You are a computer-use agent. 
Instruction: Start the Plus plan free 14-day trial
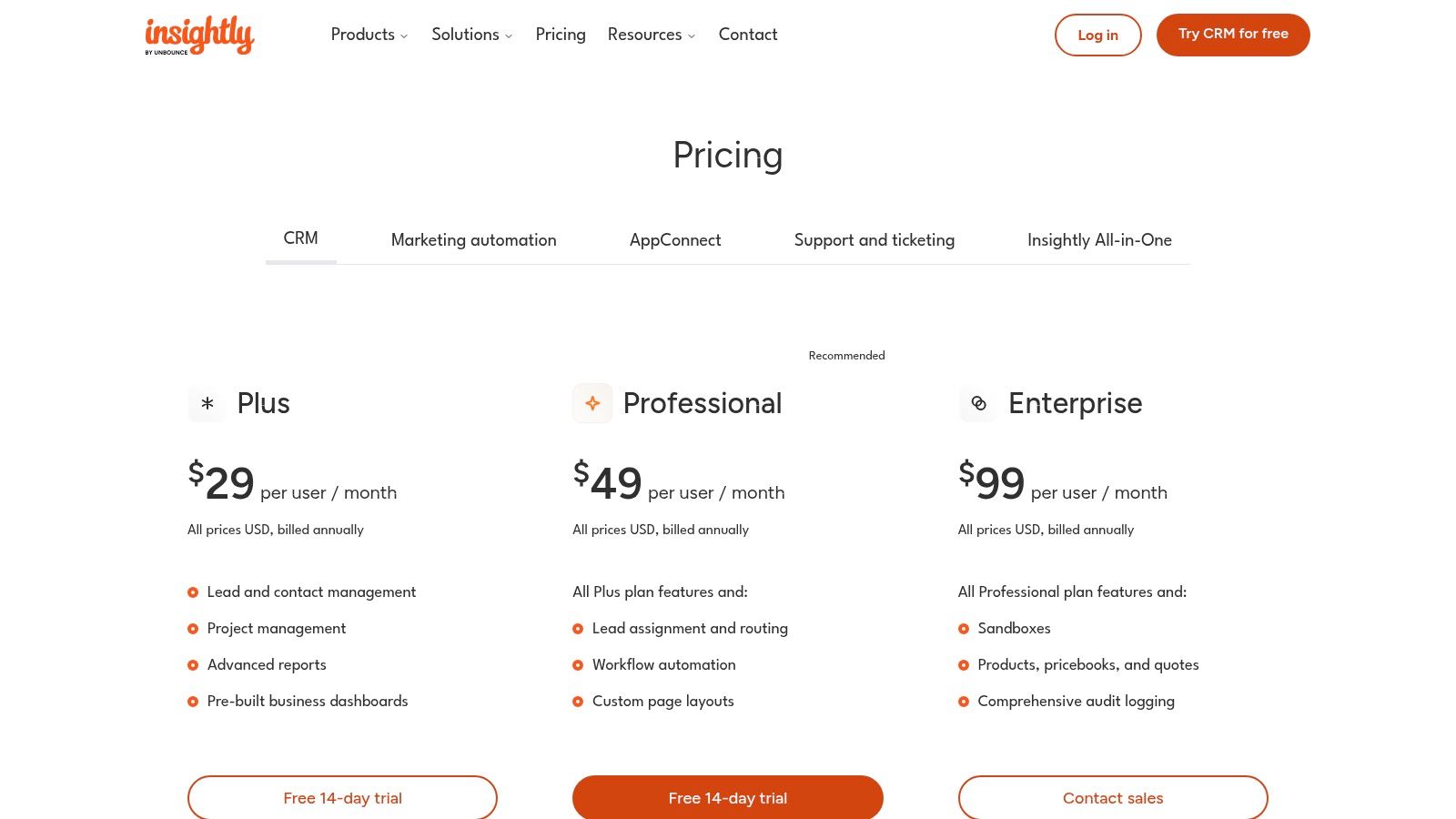342,798
